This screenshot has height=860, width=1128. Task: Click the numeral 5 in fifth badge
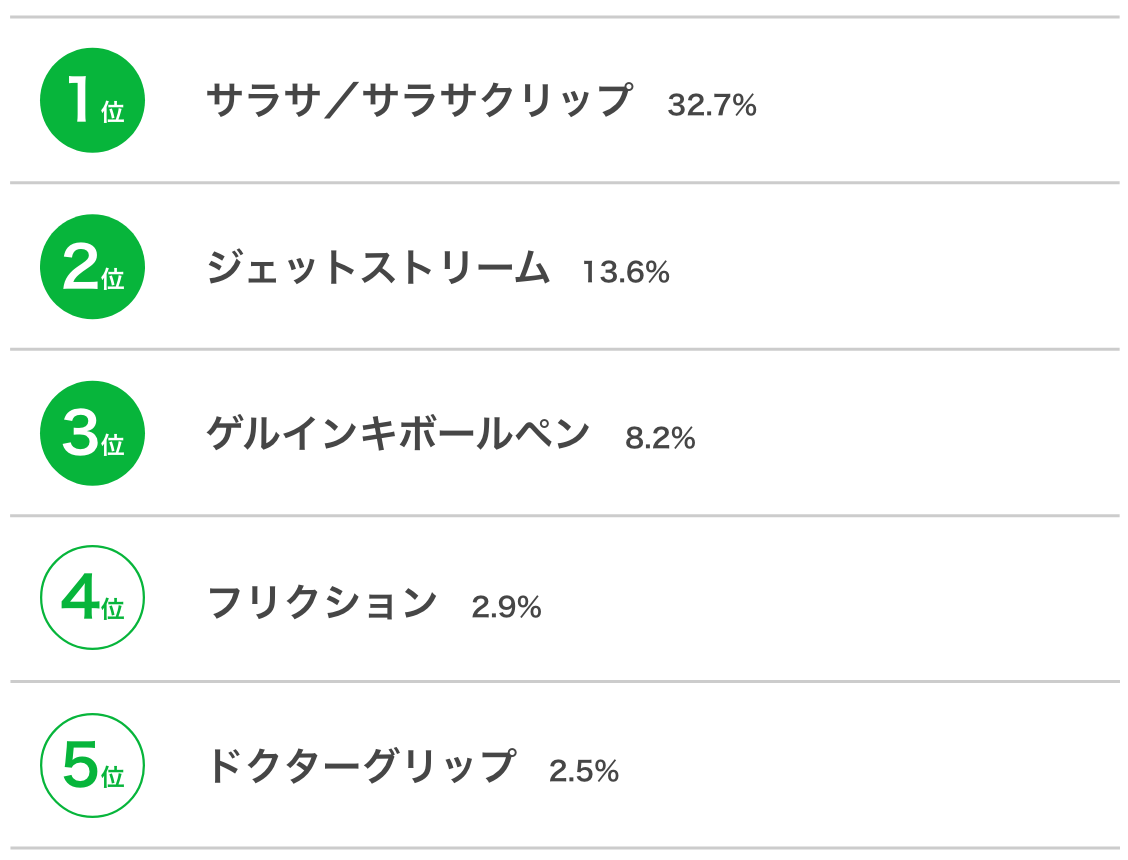tap(80, 764)
